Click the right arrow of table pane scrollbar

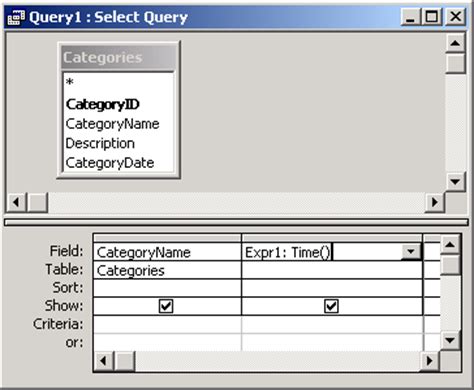click(x=435, y=202)
